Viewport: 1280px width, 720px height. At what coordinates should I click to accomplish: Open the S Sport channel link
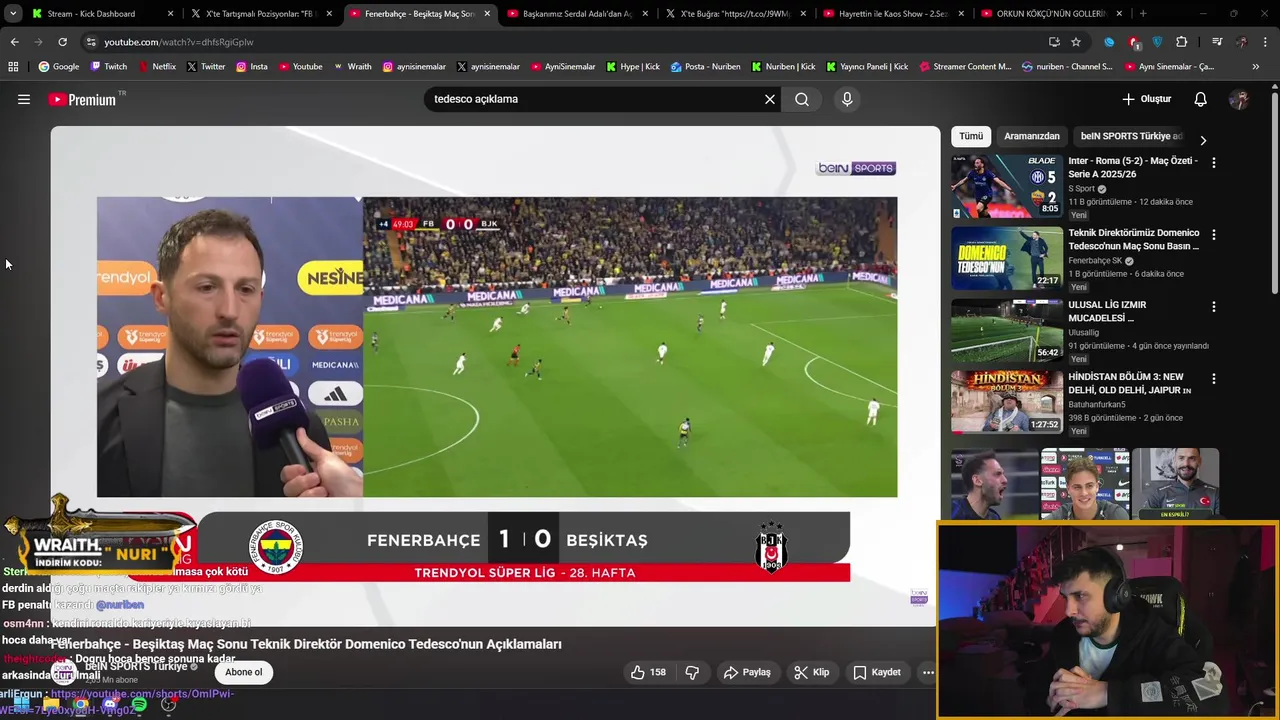click(1081, 189)
